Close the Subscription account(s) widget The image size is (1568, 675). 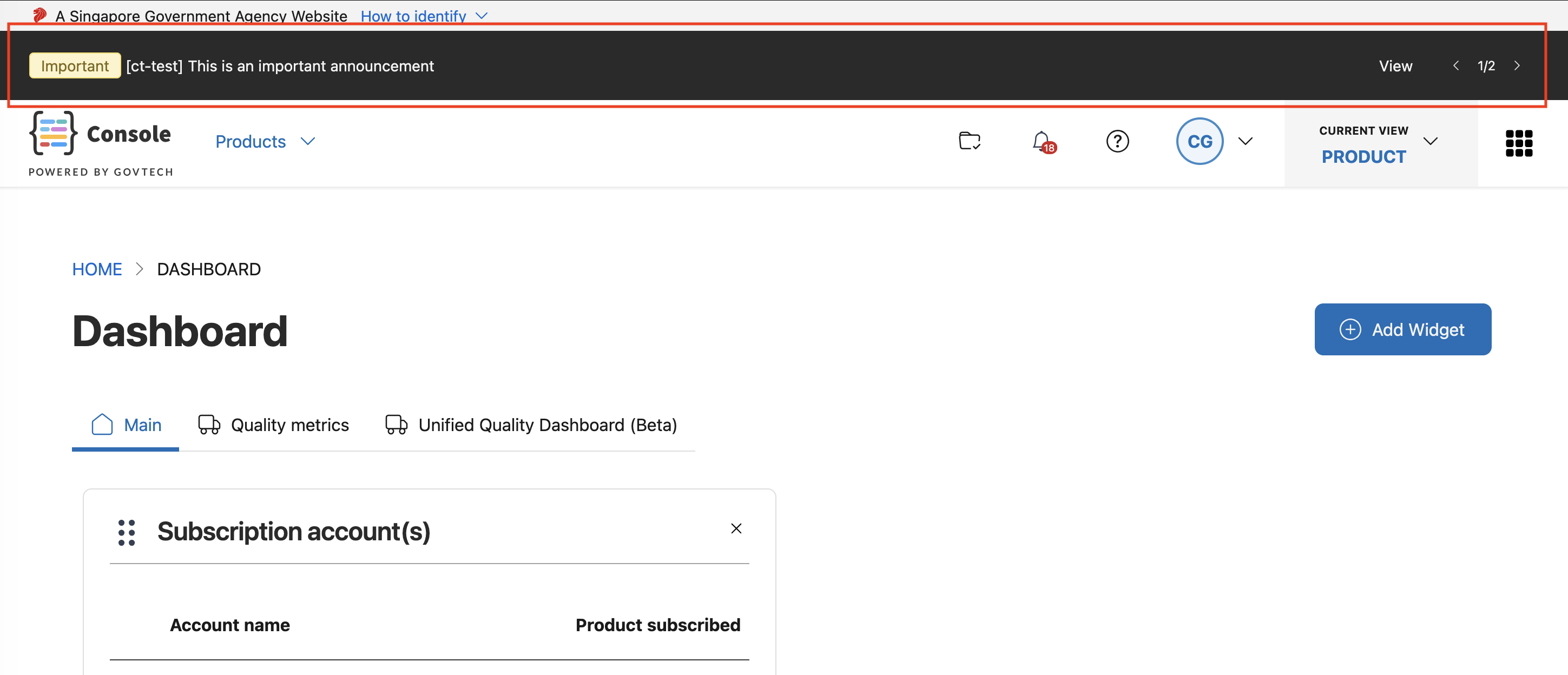pyautogui.click(x=736, y=528)
